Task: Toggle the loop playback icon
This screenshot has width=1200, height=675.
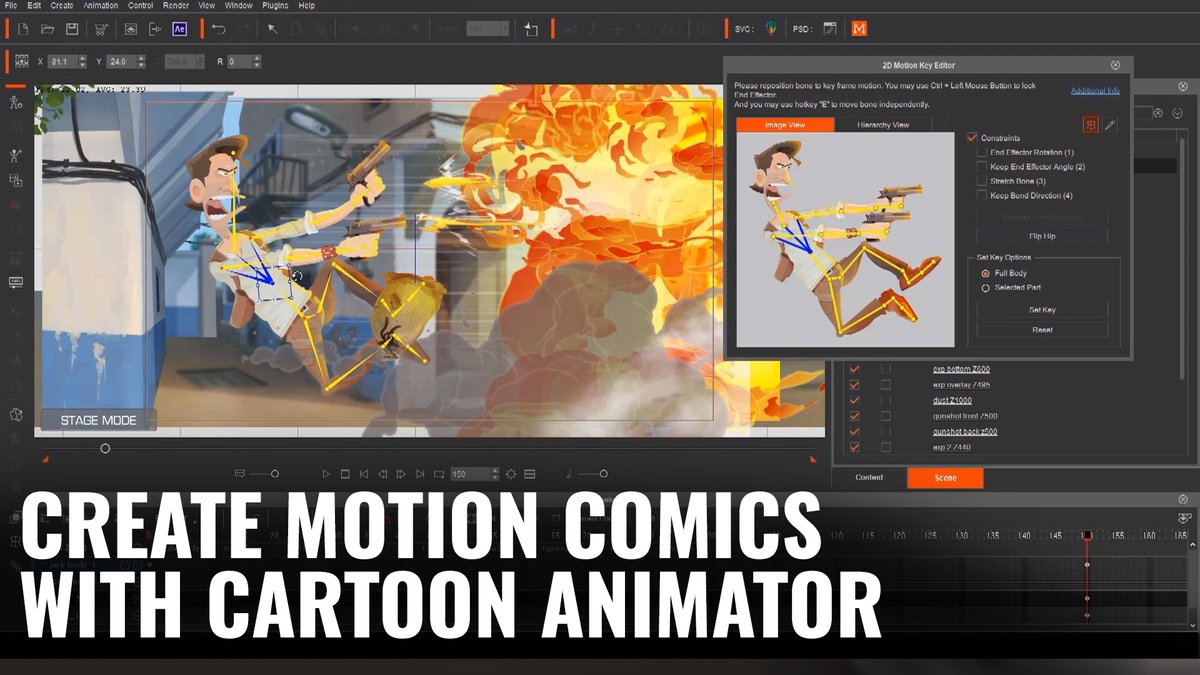Action: coord(438,474)
